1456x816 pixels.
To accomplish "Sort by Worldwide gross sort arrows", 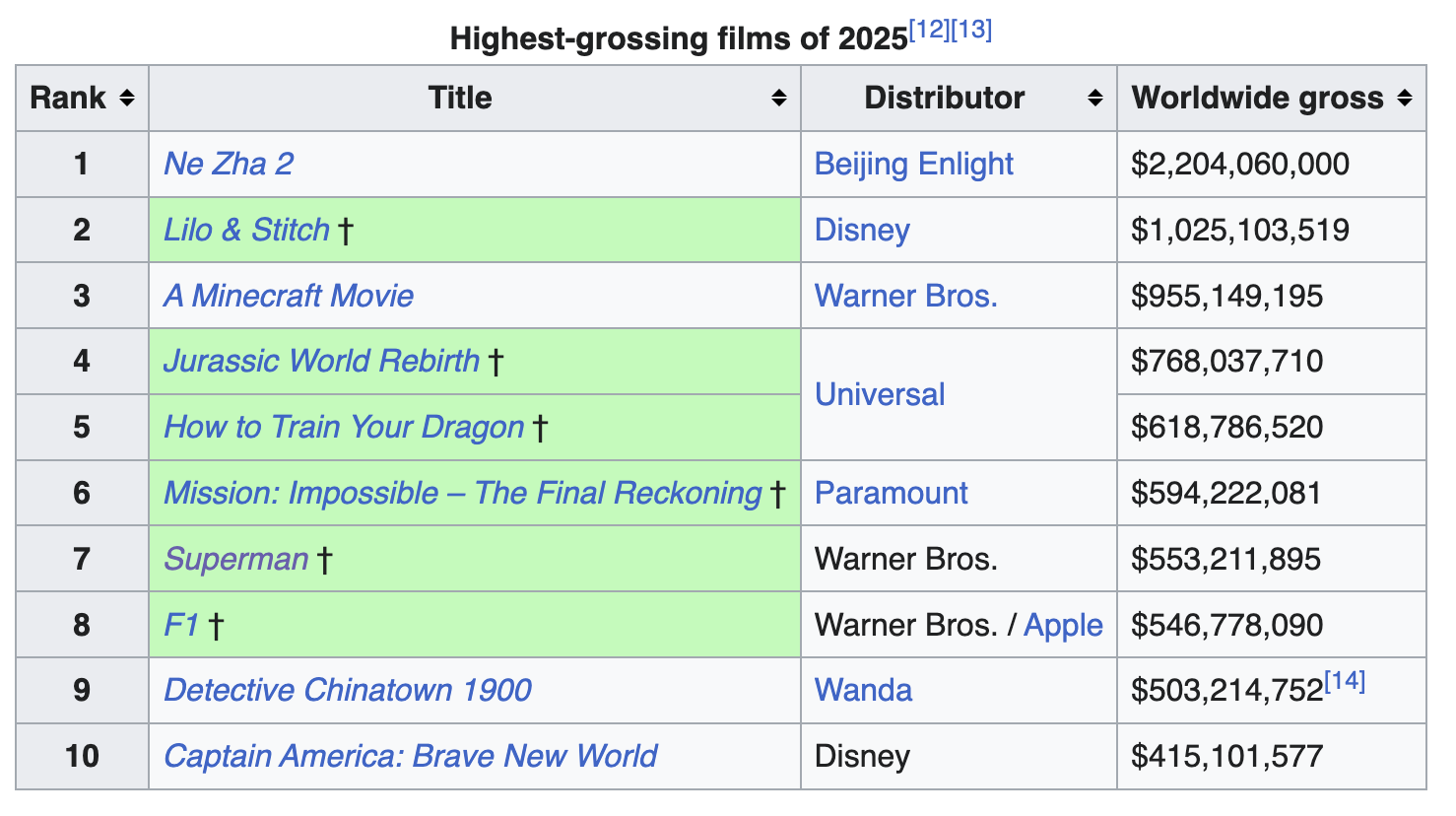I will point(1404,98).
